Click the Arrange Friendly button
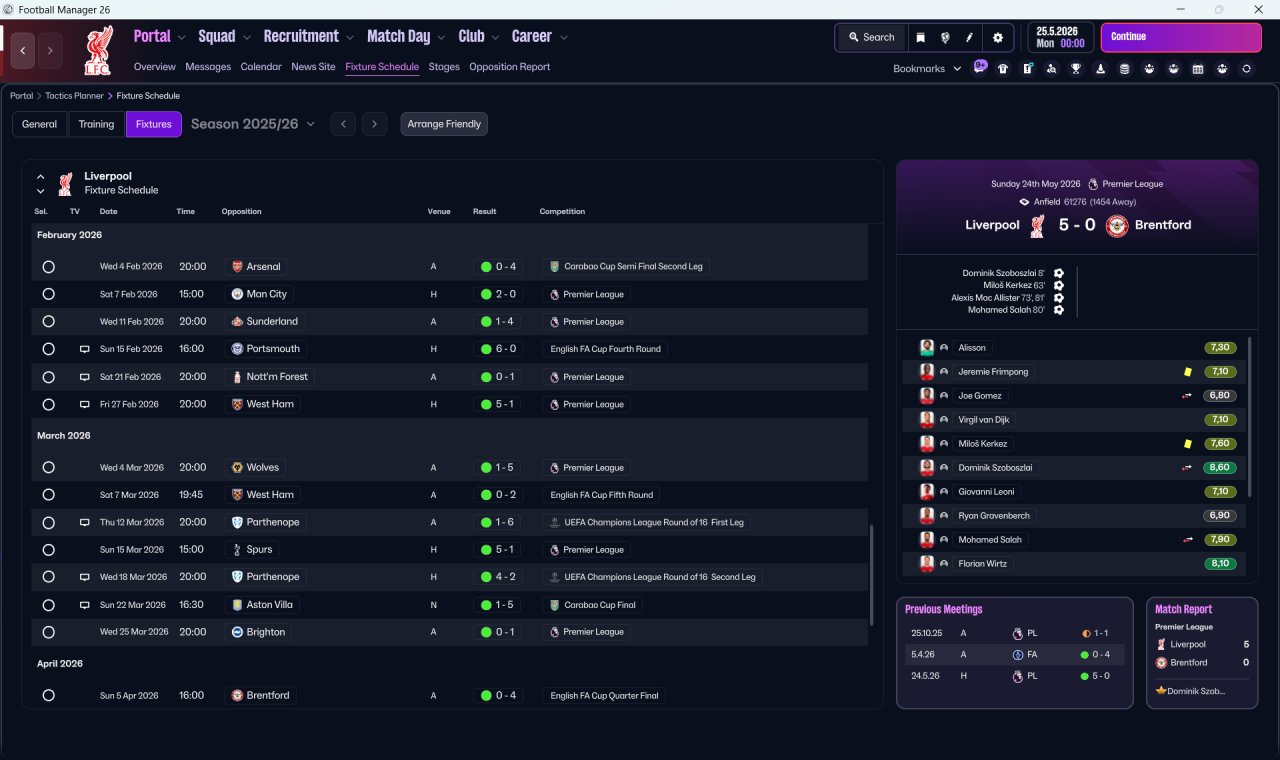 444,124
